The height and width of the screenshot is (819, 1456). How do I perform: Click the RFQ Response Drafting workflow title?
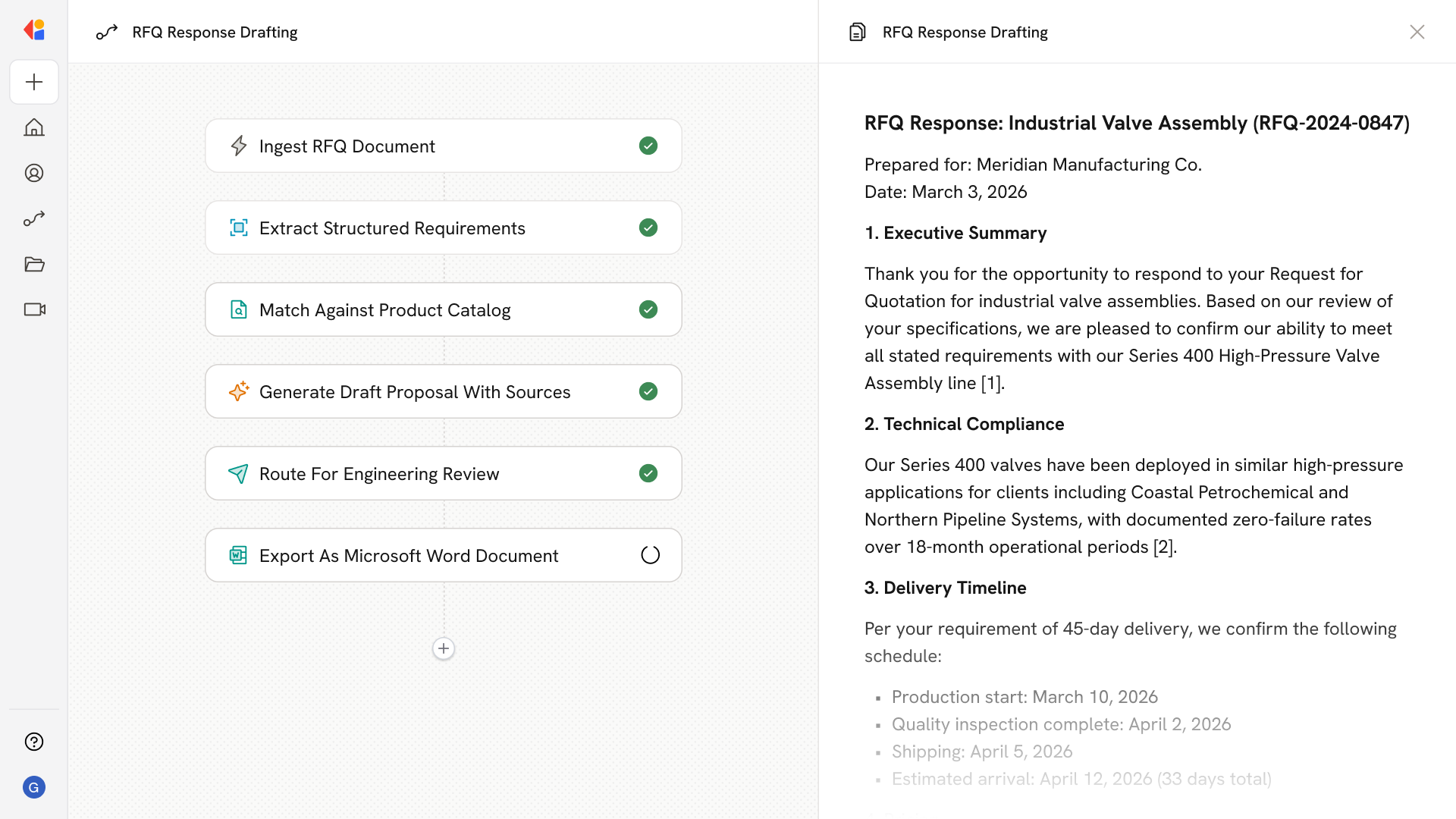click(x=215, y=32)
